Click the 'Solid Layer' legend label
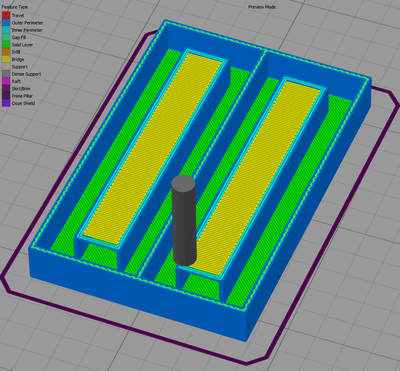This screenshot has height=371, width=400. point(22,45)
